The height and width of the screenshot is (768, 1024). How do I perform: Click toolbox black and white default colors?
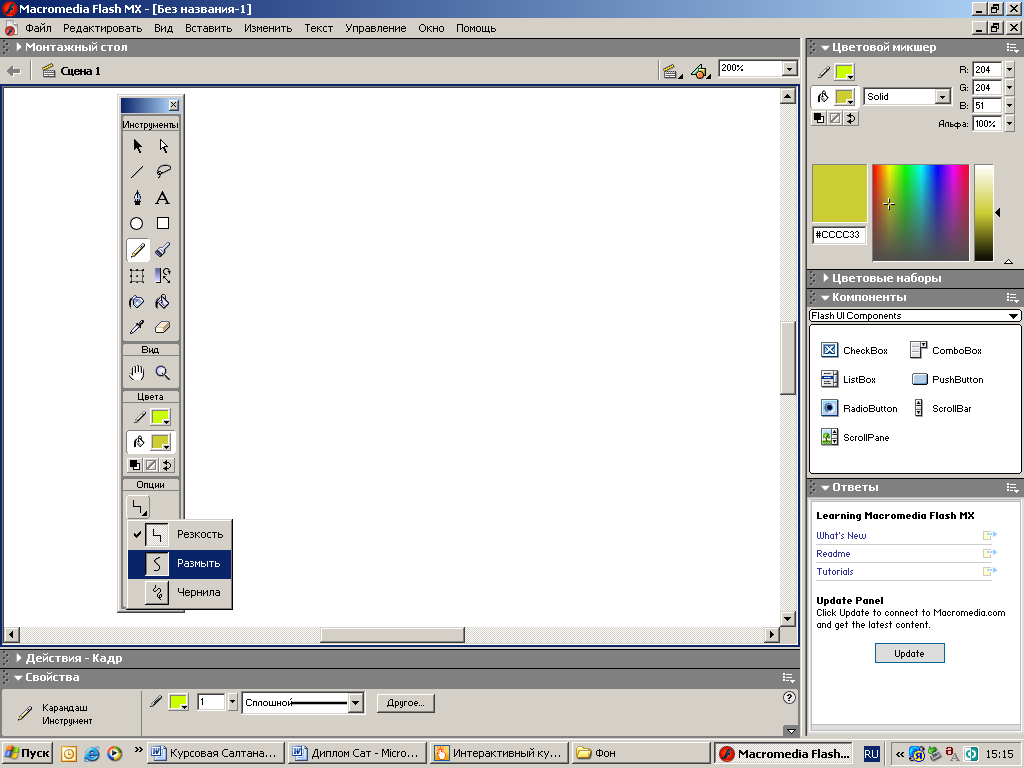coord(135,465)
